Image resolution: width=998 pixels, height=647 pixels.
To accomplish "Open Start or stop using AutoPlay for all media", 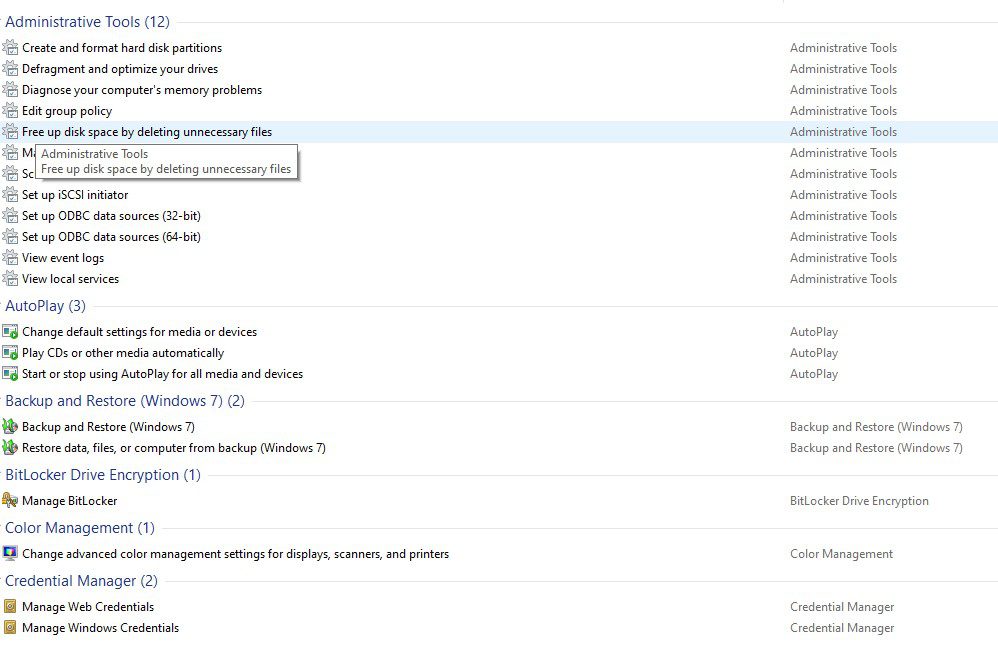I will pos(162,374).
